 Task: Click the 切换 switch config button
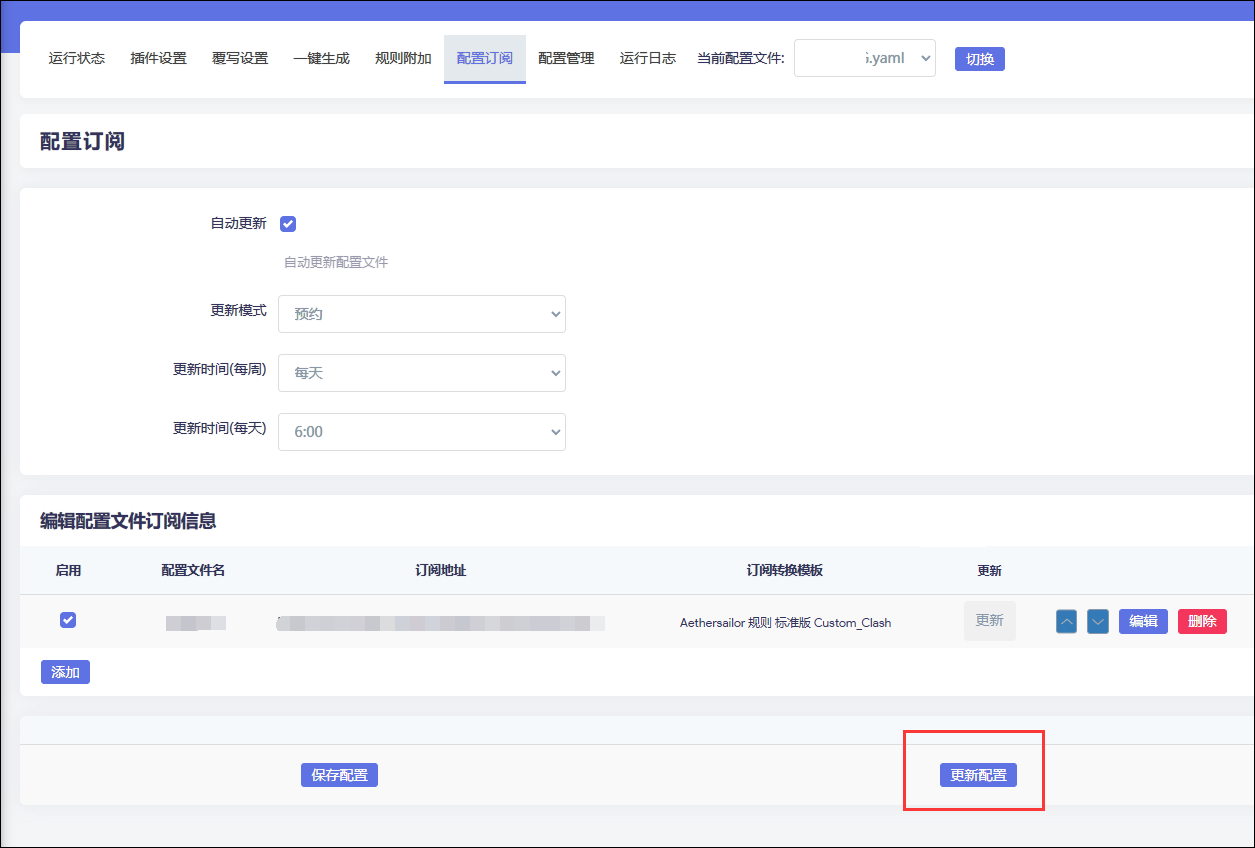pos(979,58)
